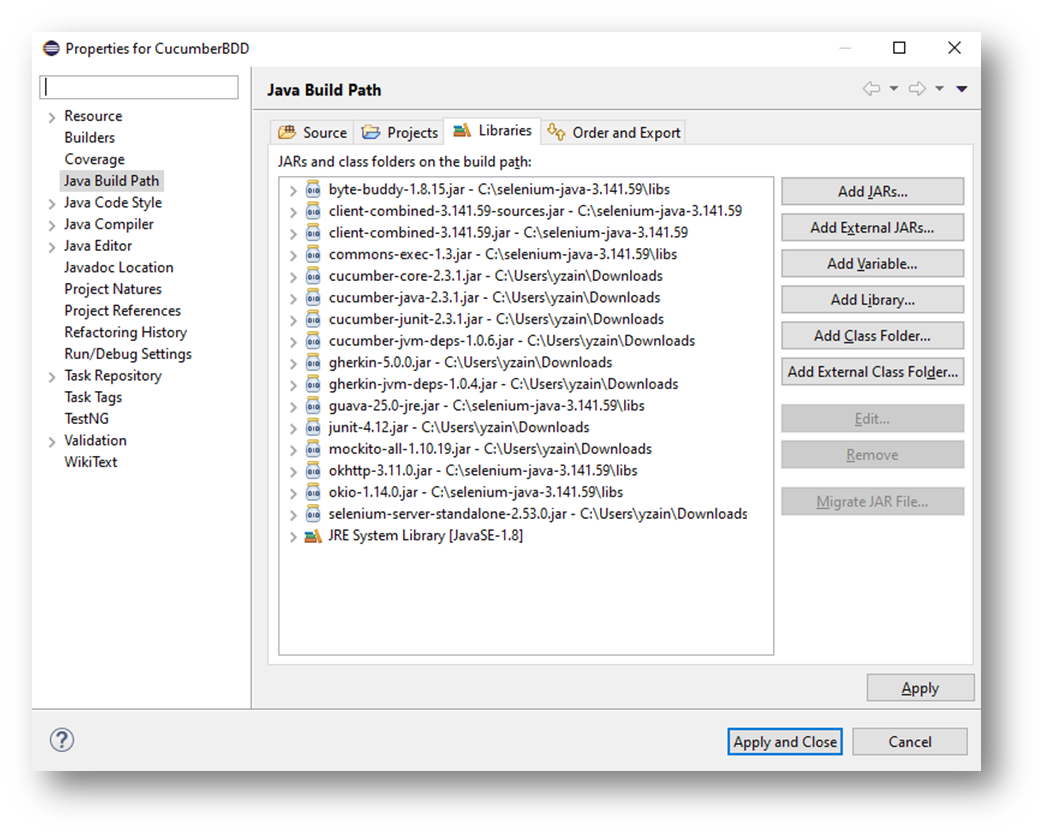Screen dimensions: 1046x836
Task: Click the junit-4.12.jar jar icon
Action: [313, 427]
